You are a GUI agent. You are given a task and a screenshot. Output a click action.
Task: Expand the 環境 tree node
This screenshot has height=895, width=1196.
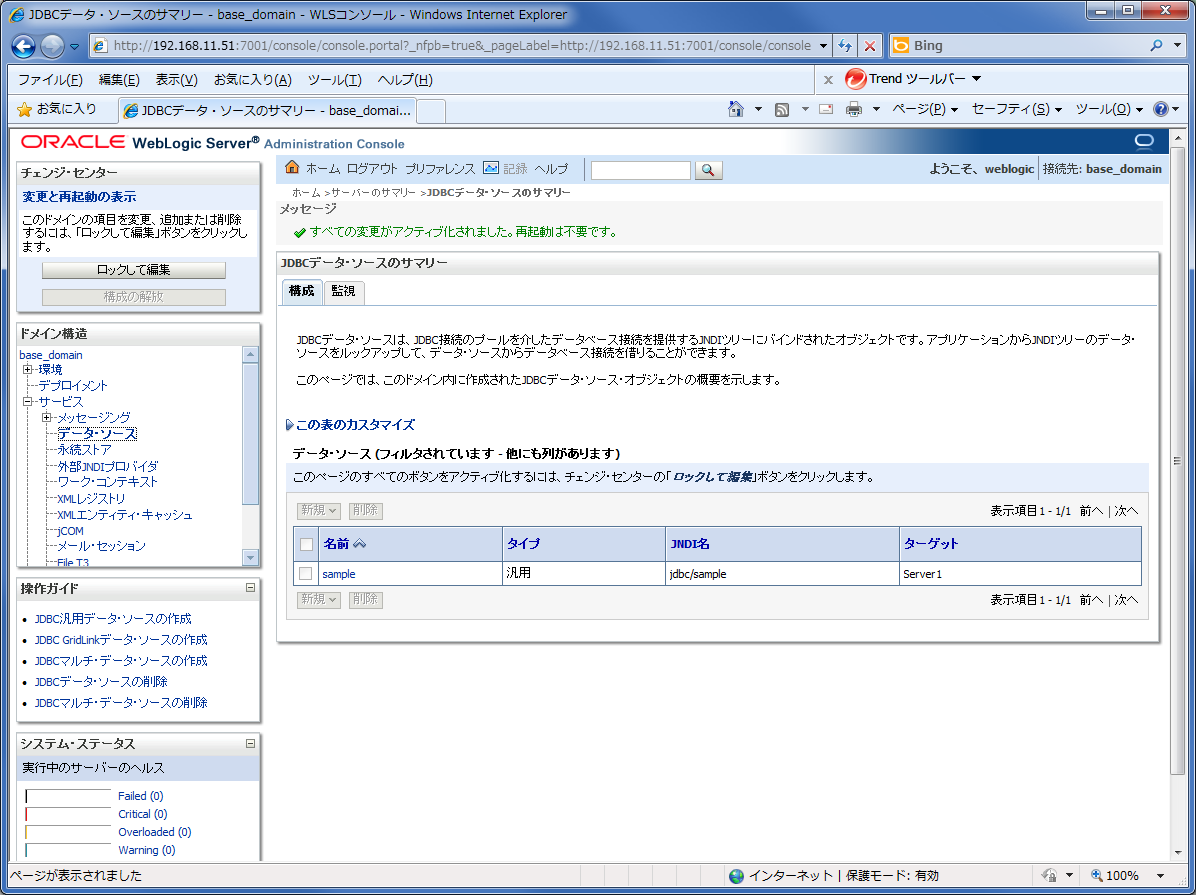click(x=27, y=369)
